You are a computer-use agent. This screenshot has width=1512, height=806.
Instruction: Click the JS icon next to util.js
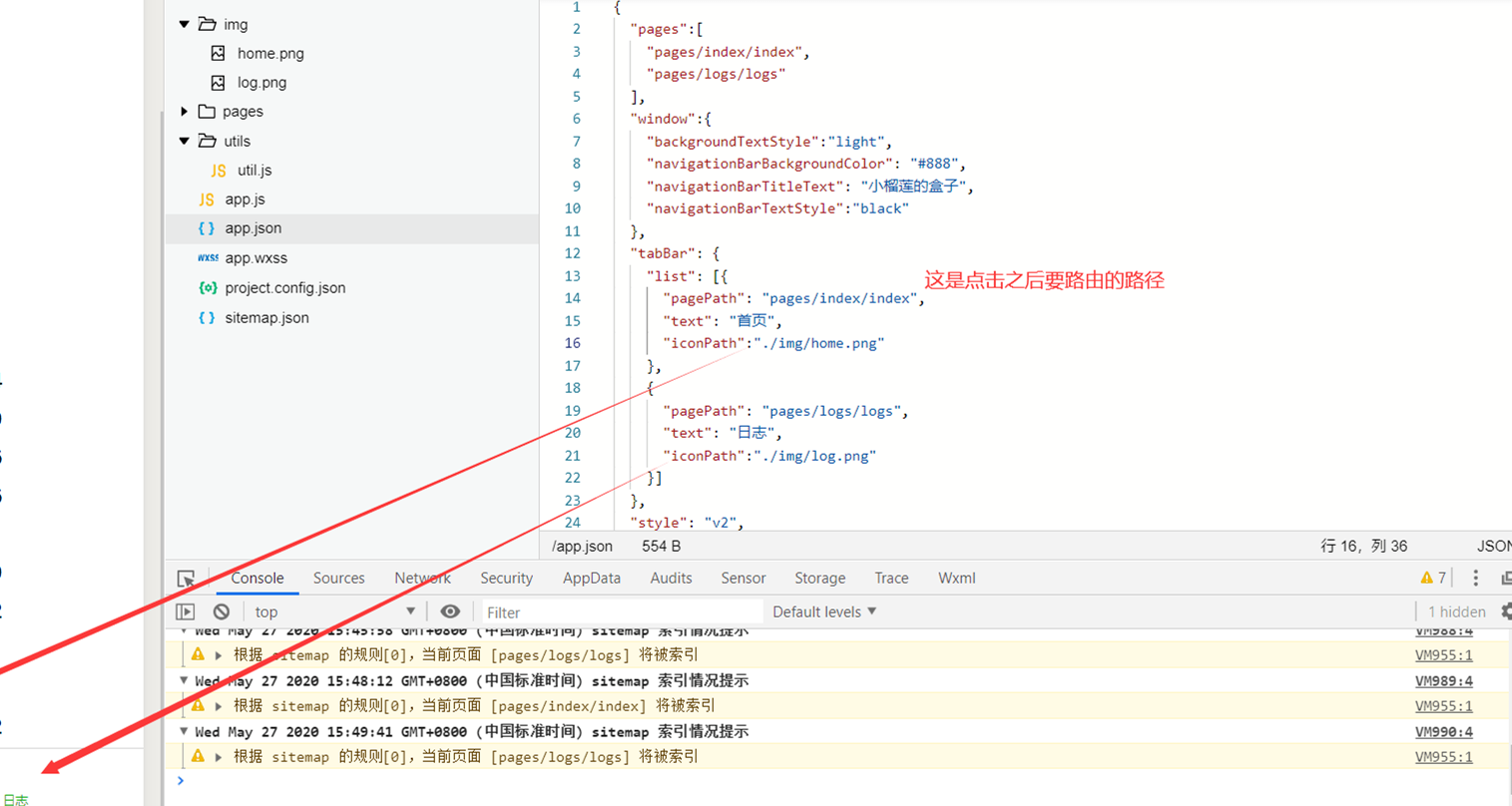coord(219,171)
